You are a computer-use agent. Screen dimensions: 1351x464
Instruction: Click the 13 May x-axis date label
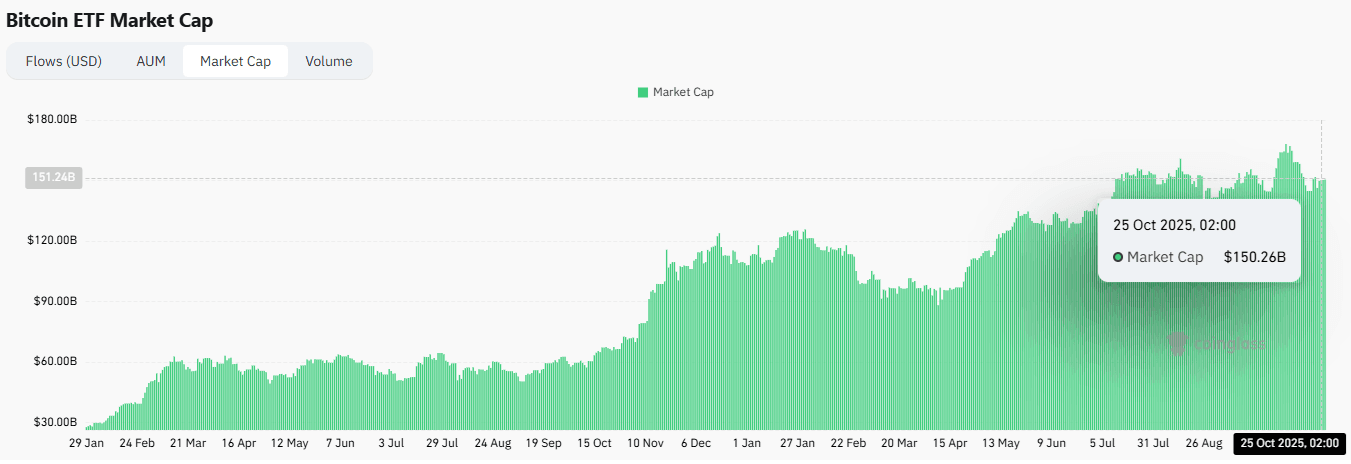click(1001, 442)
